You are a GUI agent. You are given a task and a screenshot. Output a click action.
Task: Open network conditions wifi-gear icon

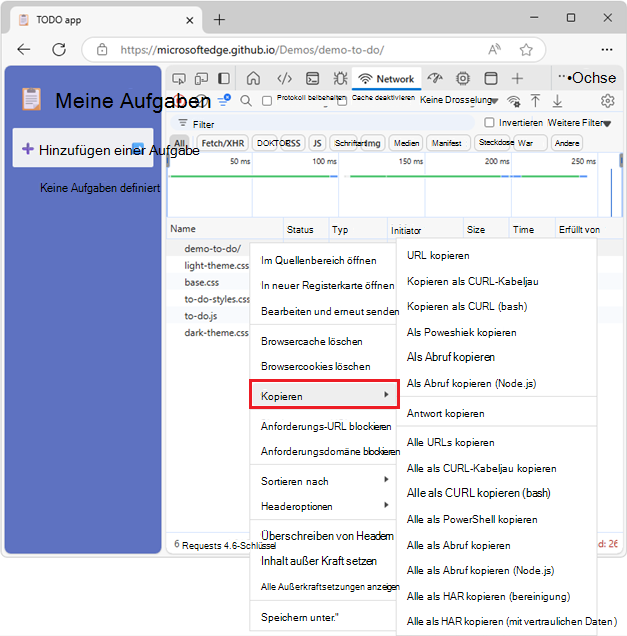coord(514,101)
